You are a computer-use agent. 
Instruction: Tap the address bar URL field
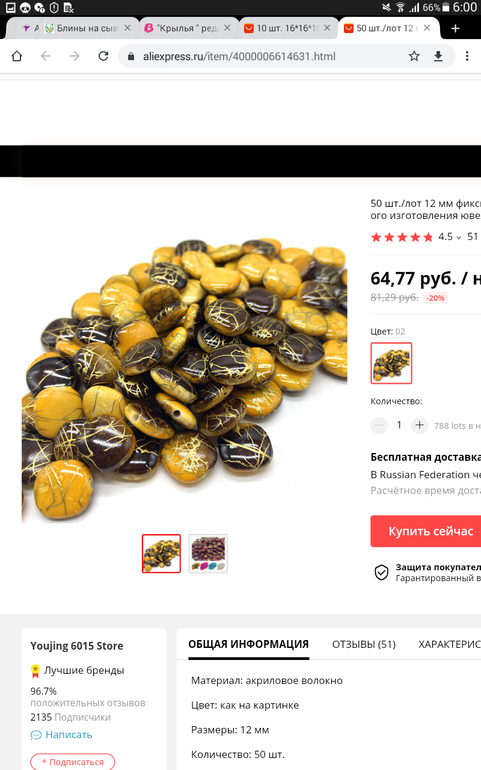(264, 56)
